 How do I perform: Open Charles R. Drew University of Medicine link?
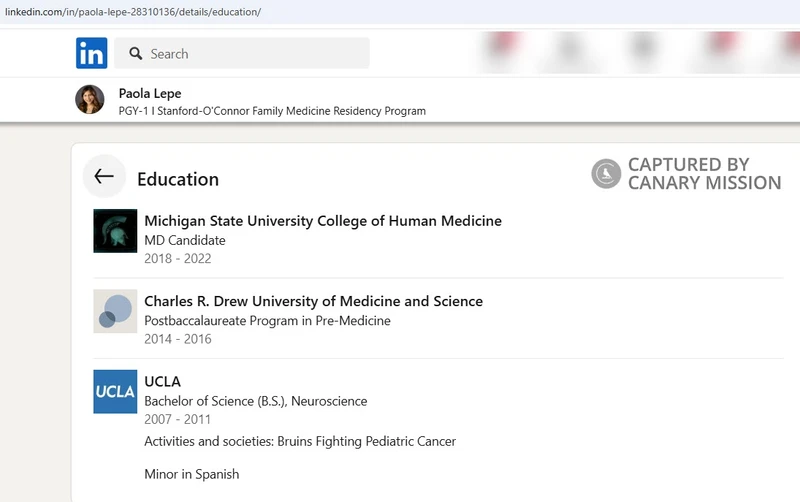pyautogui.click(x=313, y=302)
